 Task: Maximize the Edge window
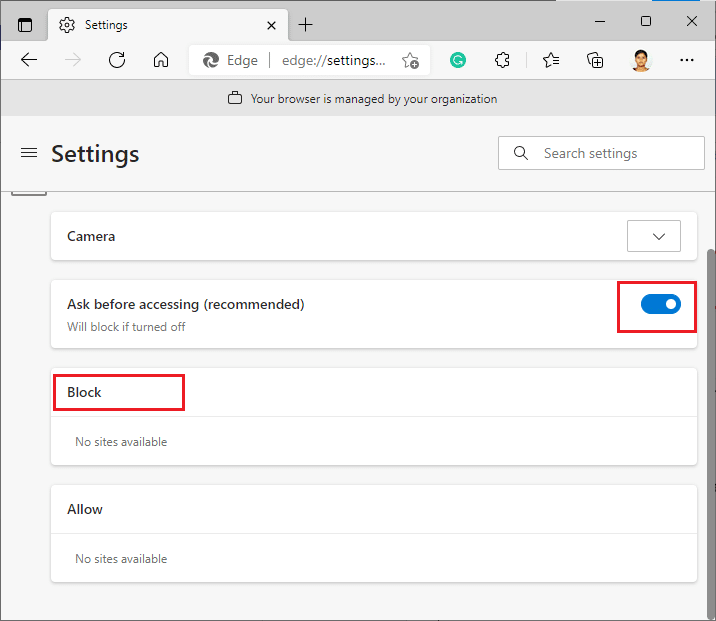tap(646, 21)
